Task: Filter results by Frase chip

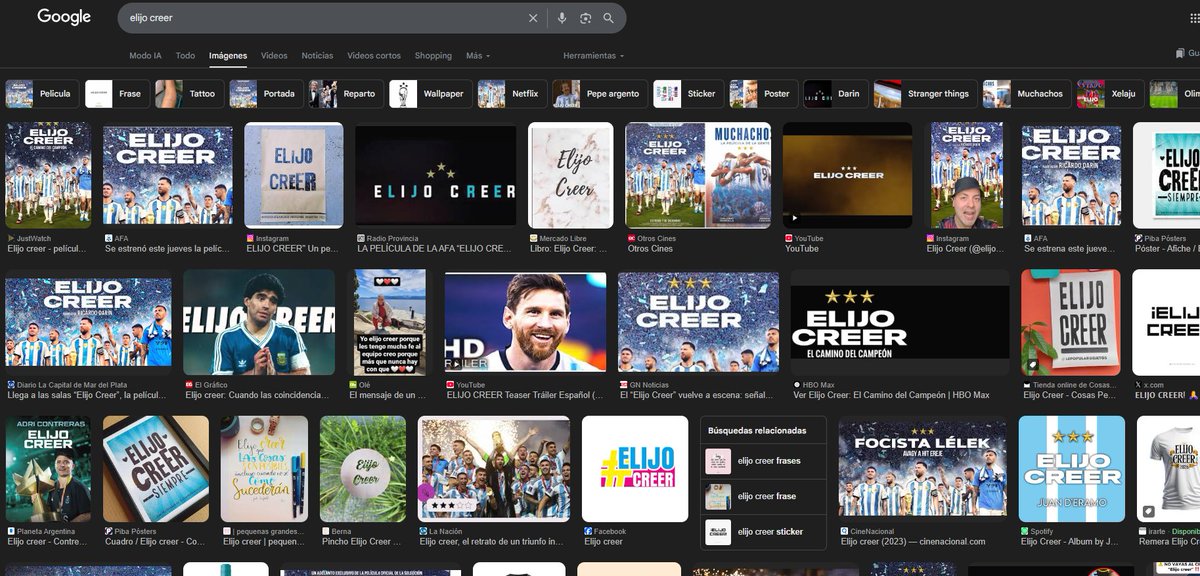Action: point(116,94)
